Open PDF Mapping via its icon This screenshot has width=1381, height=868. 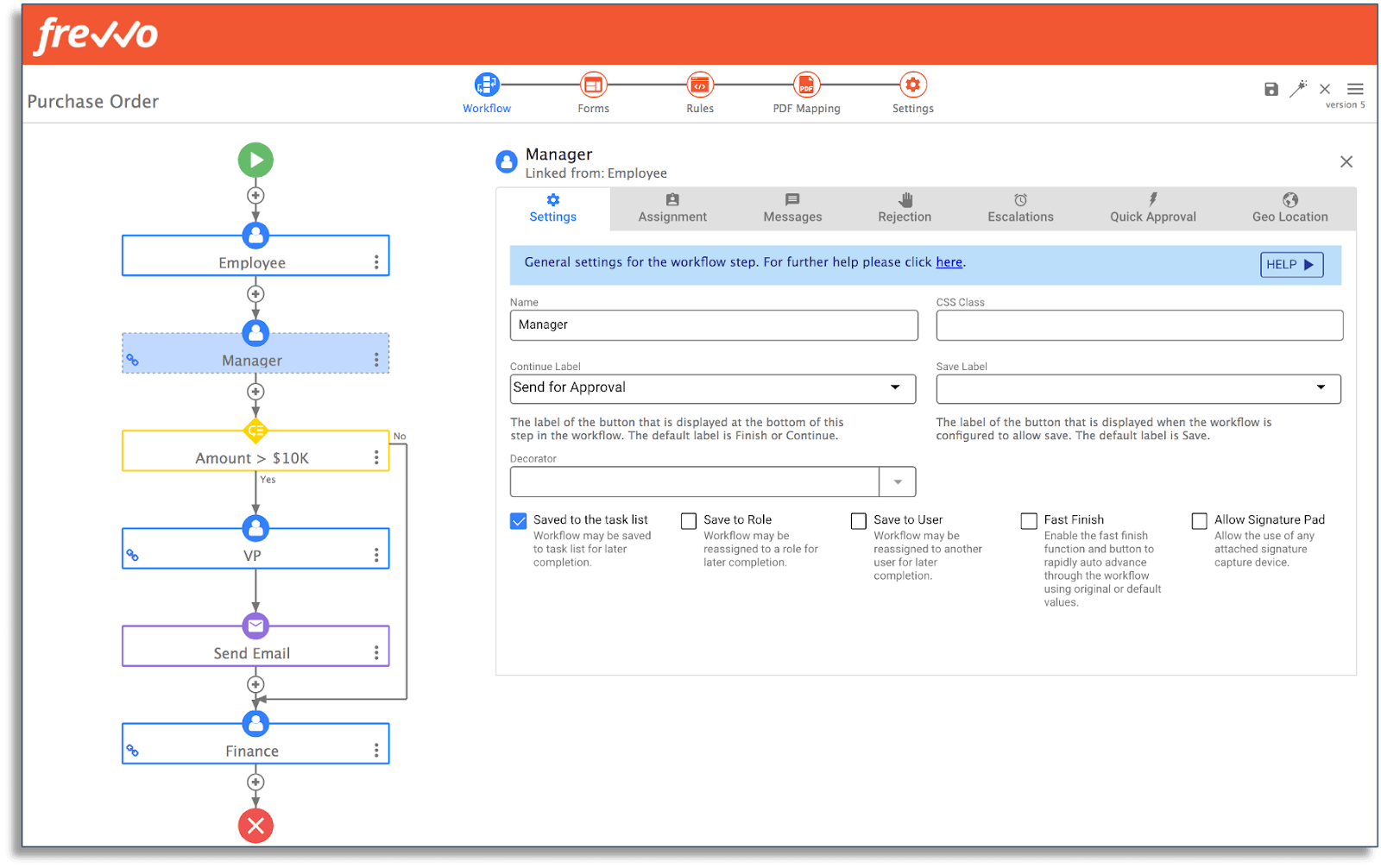click(x=806, y=85)
